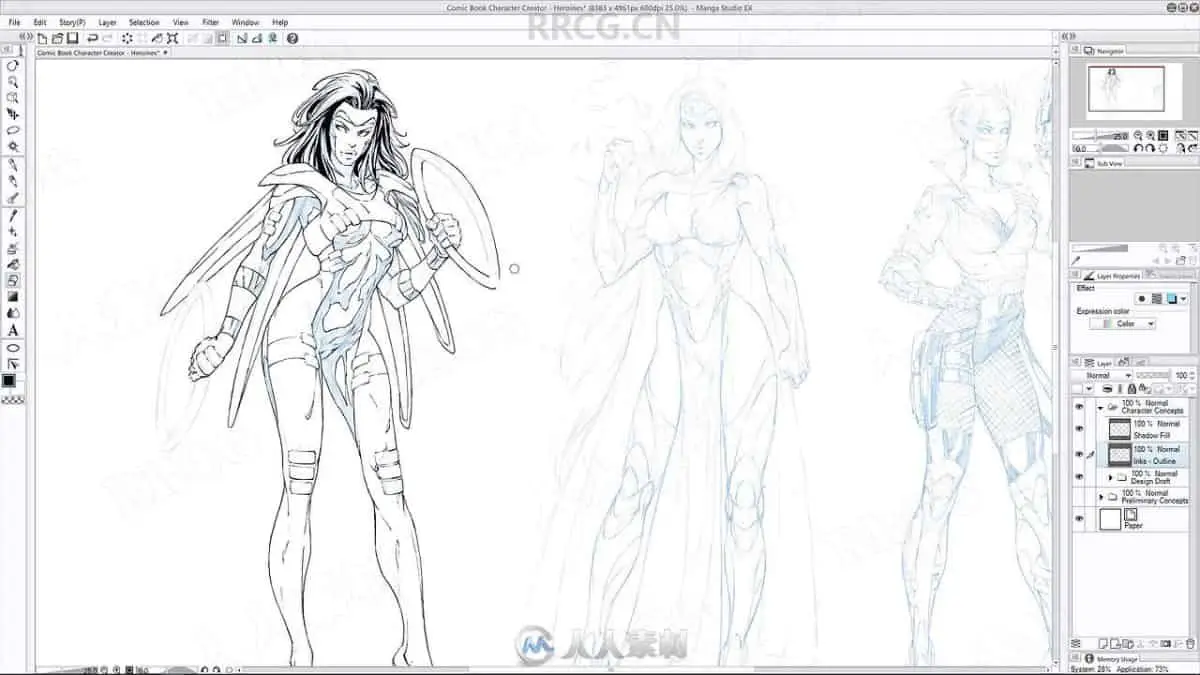The image size is (1200, 675).
Task: Select the Comic Book Character Creator document tab
Action: (103, 52)
